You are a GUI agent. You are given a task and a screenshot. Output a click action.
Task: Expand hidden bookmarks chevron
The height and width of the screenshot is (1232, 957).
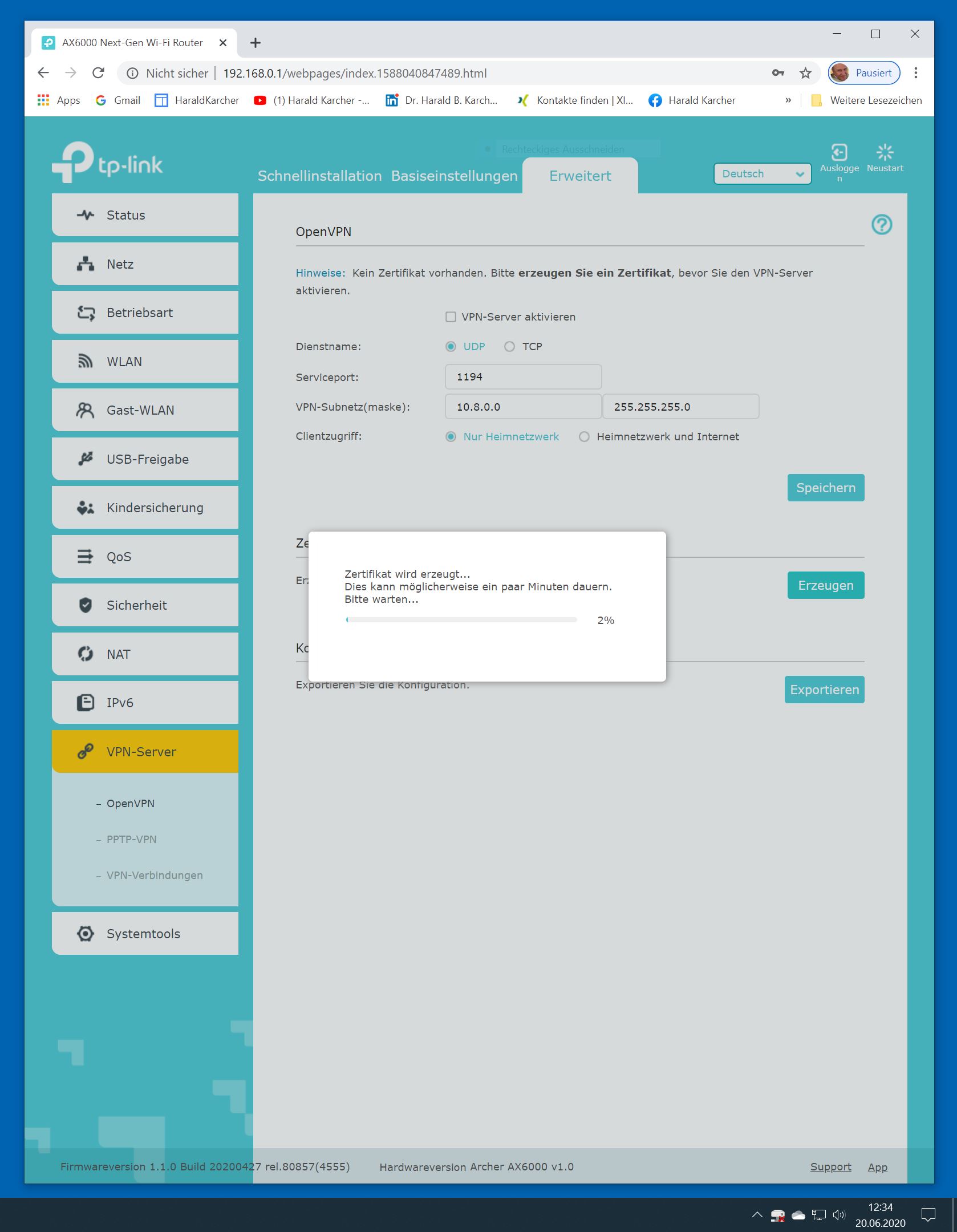click(x=788, y=100)
